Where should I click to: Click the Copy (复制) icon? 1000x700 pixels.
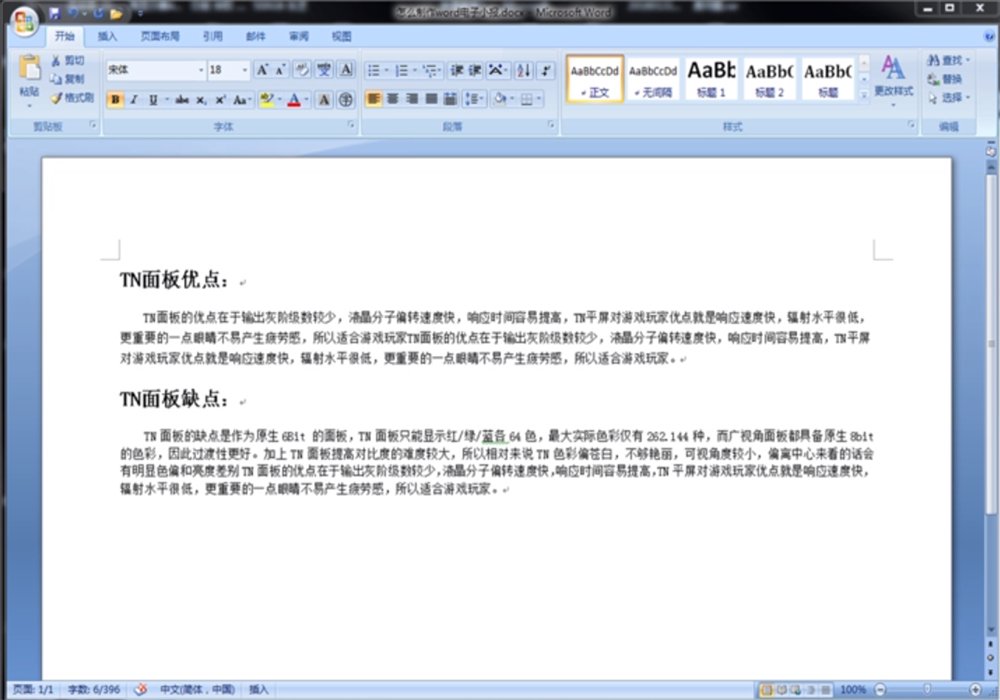[x=56, y=77]
